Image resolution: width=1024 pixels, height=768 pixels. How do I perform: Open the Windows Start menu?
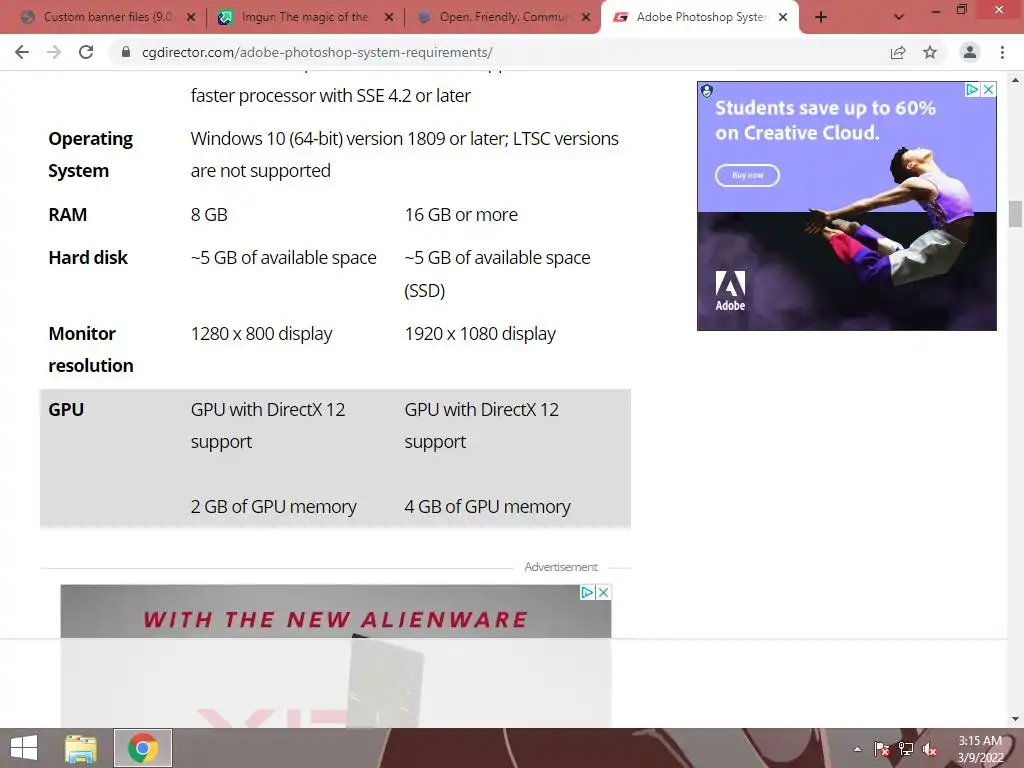pyautogui.click(x=24, y=748)
